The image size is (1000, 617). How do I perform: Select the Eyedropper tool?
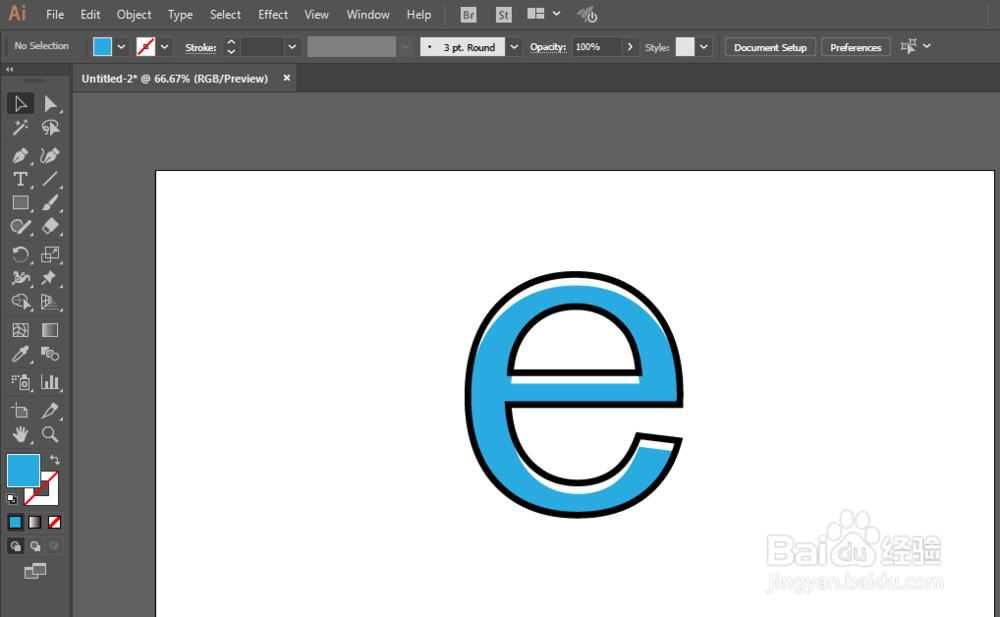pyautogui.click(x=20, y=354)
